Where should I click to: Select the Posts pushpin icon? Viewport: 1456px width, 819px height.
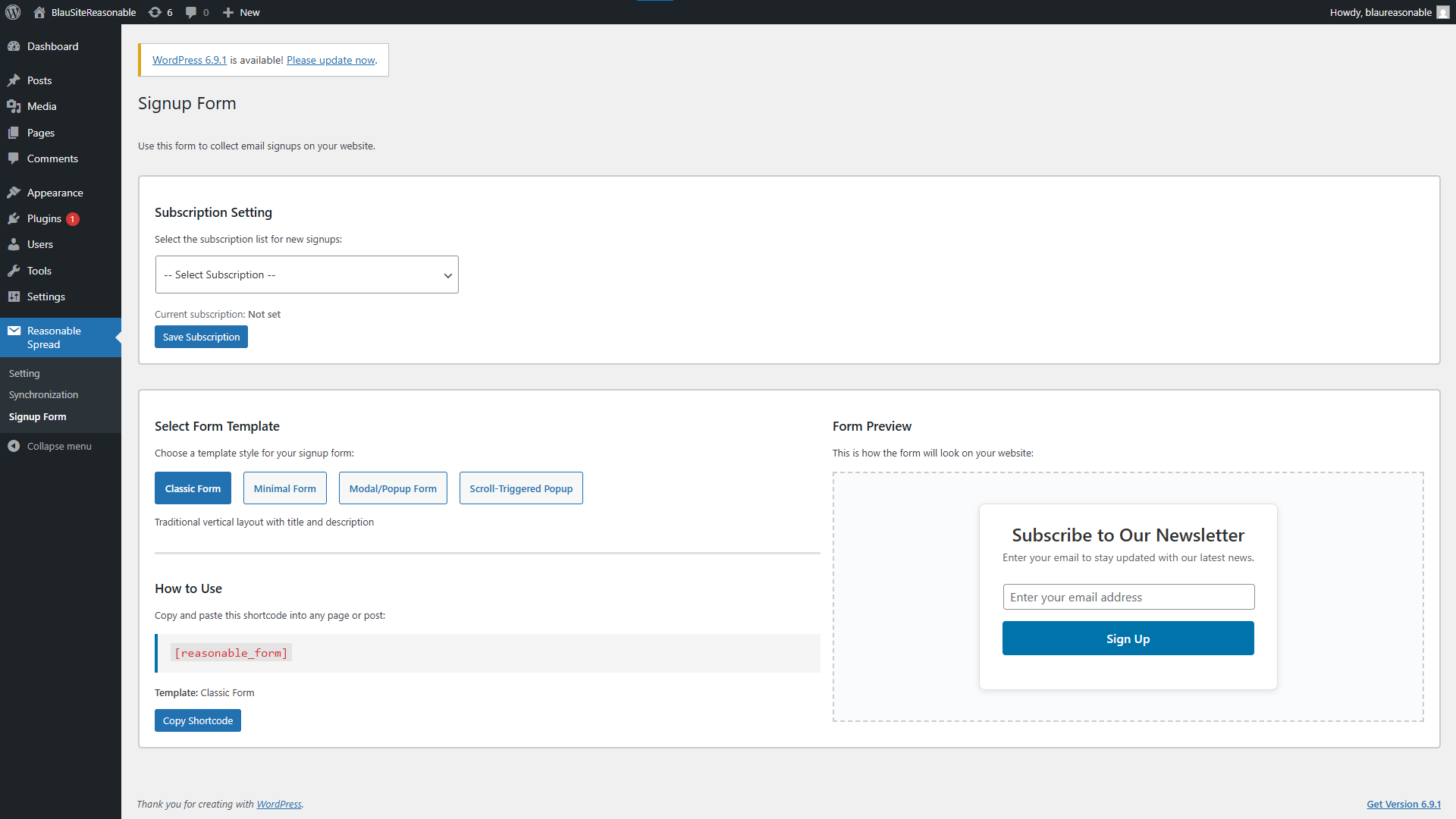[x=15, y=80]
